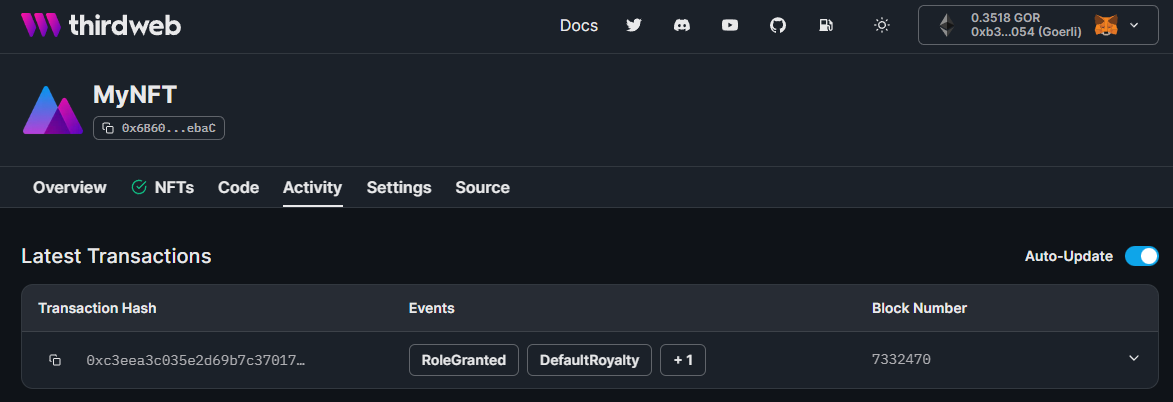Open the YouTube icon link
1173x402 pixels.
coord(730,26)
